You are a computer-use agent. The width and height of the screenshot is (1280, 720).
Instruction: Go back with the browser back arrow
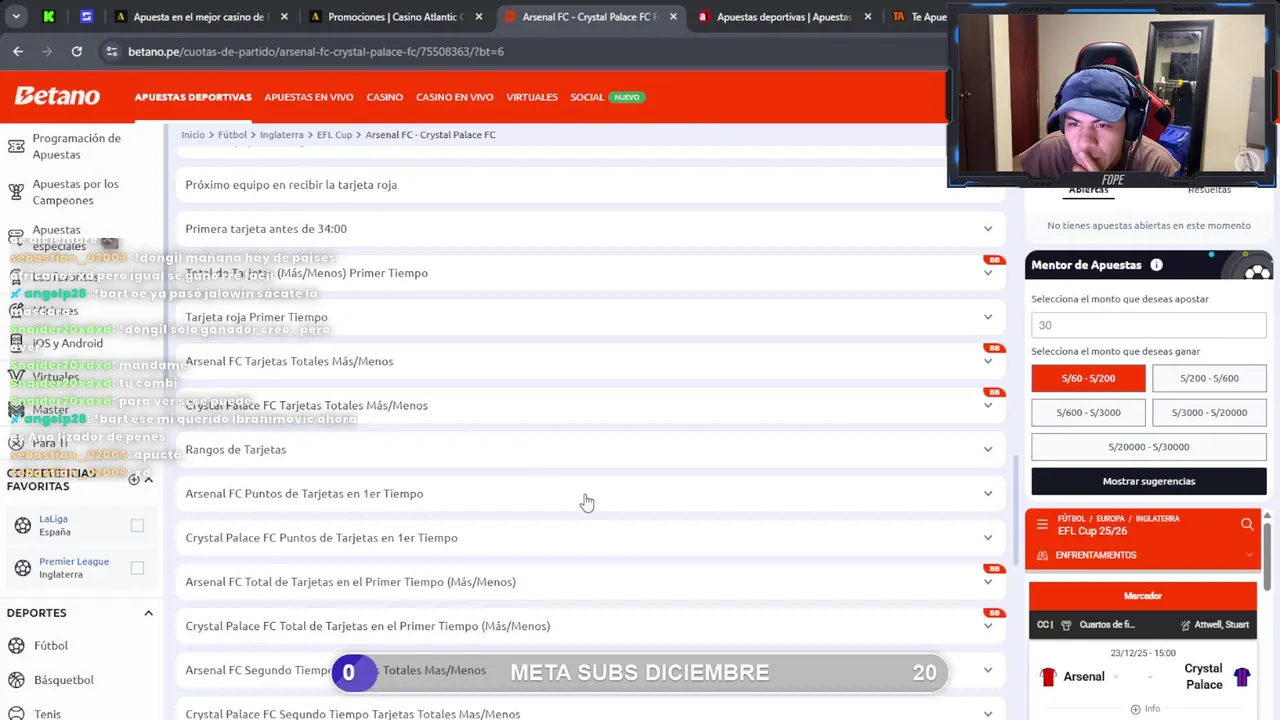pos(18,51)
